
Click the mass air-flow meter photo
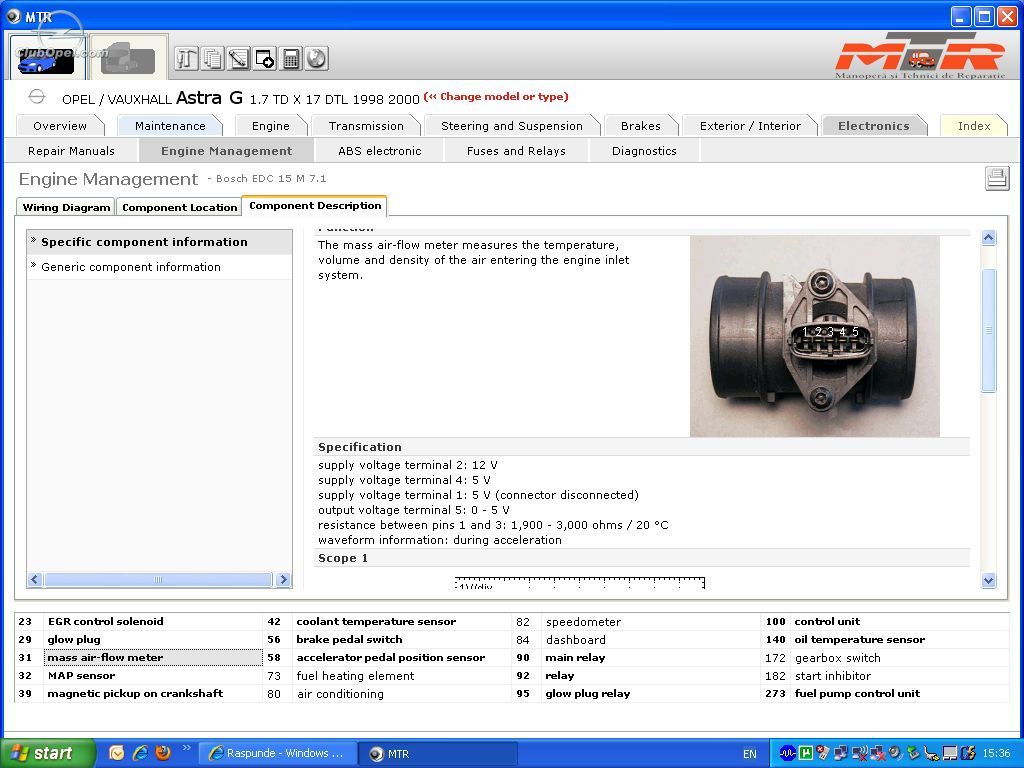pyautogui.click(x=814, y=336)
